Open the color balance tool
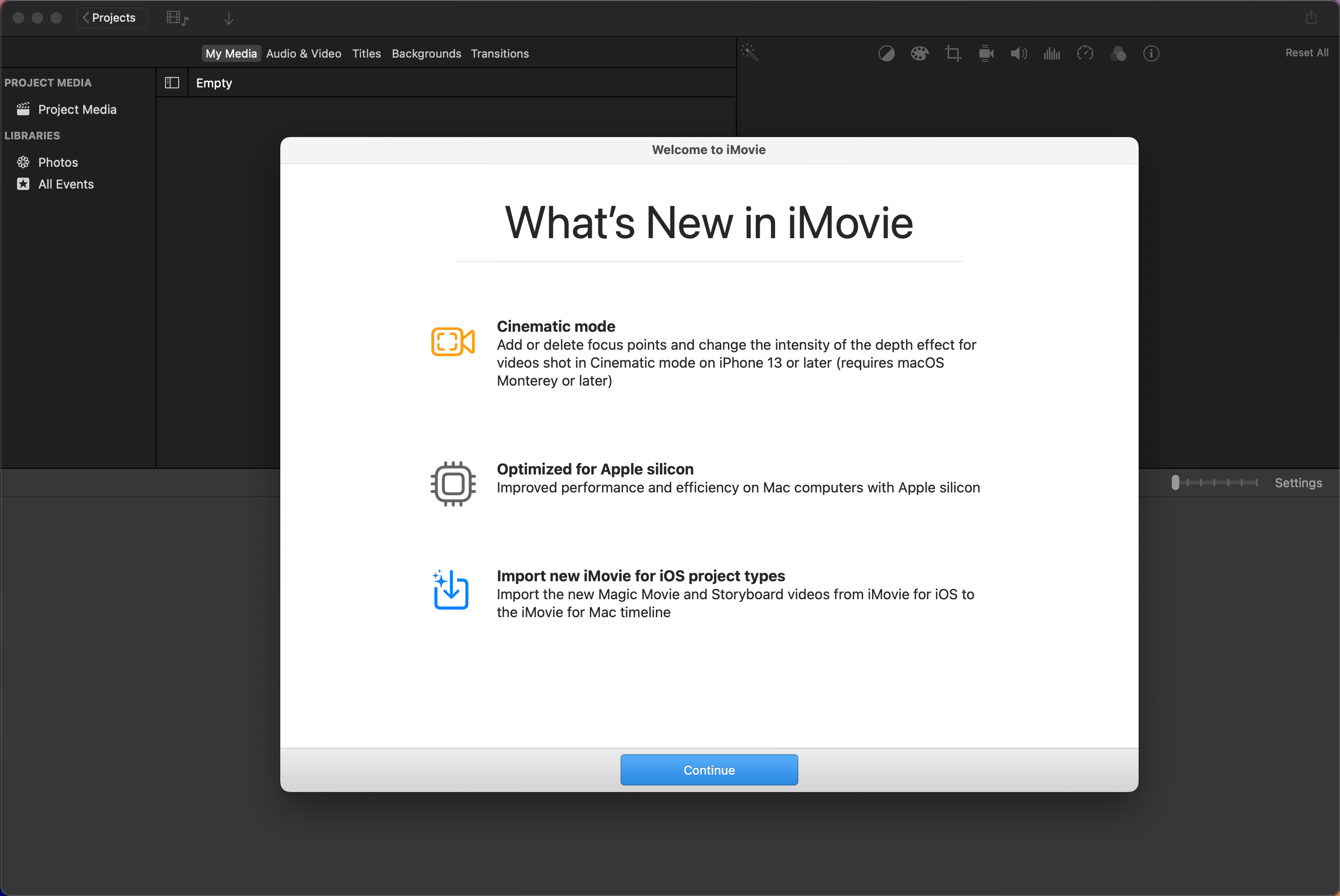 click(886, 54)
